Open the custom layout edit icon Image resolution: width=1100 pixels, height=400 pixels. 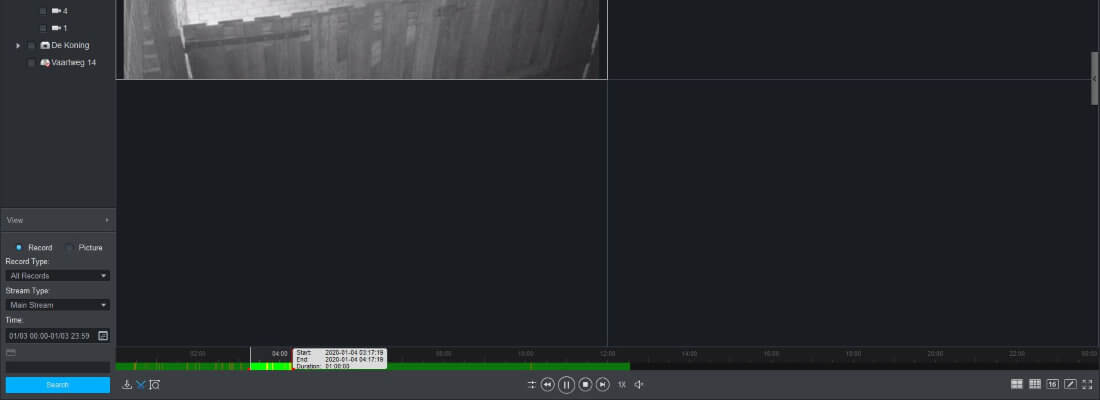point(1070,384)
